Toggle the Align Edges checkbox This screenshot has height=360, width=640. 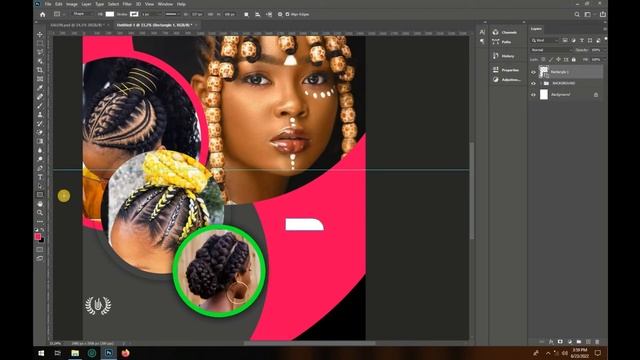[x=288, y=14]
